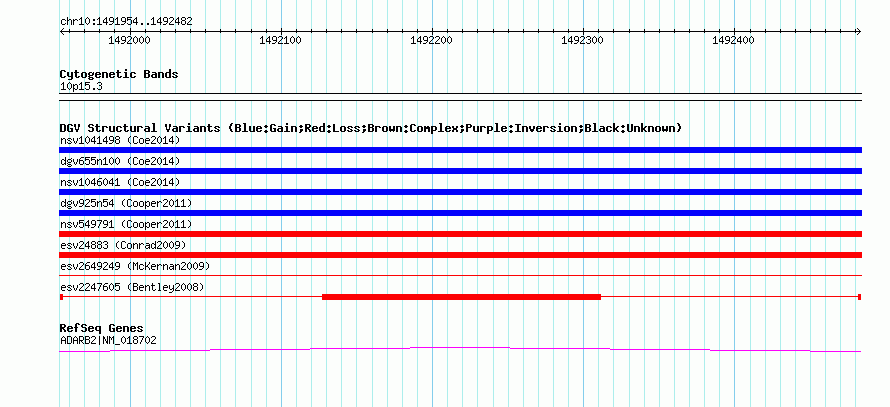Select the Cytogenetic Bands track title
Viewport: 890px width, 407px height.
(x=119, y=74)
